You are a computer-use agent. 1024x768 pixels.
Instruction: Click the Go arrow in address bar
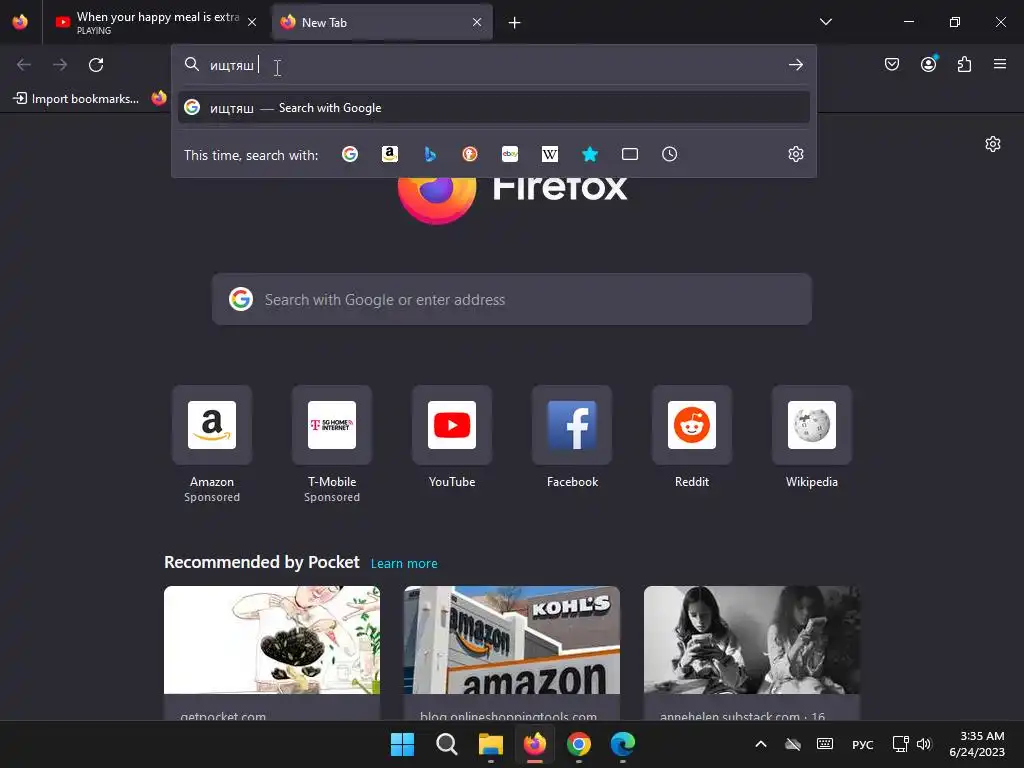[x=795, y=65]
